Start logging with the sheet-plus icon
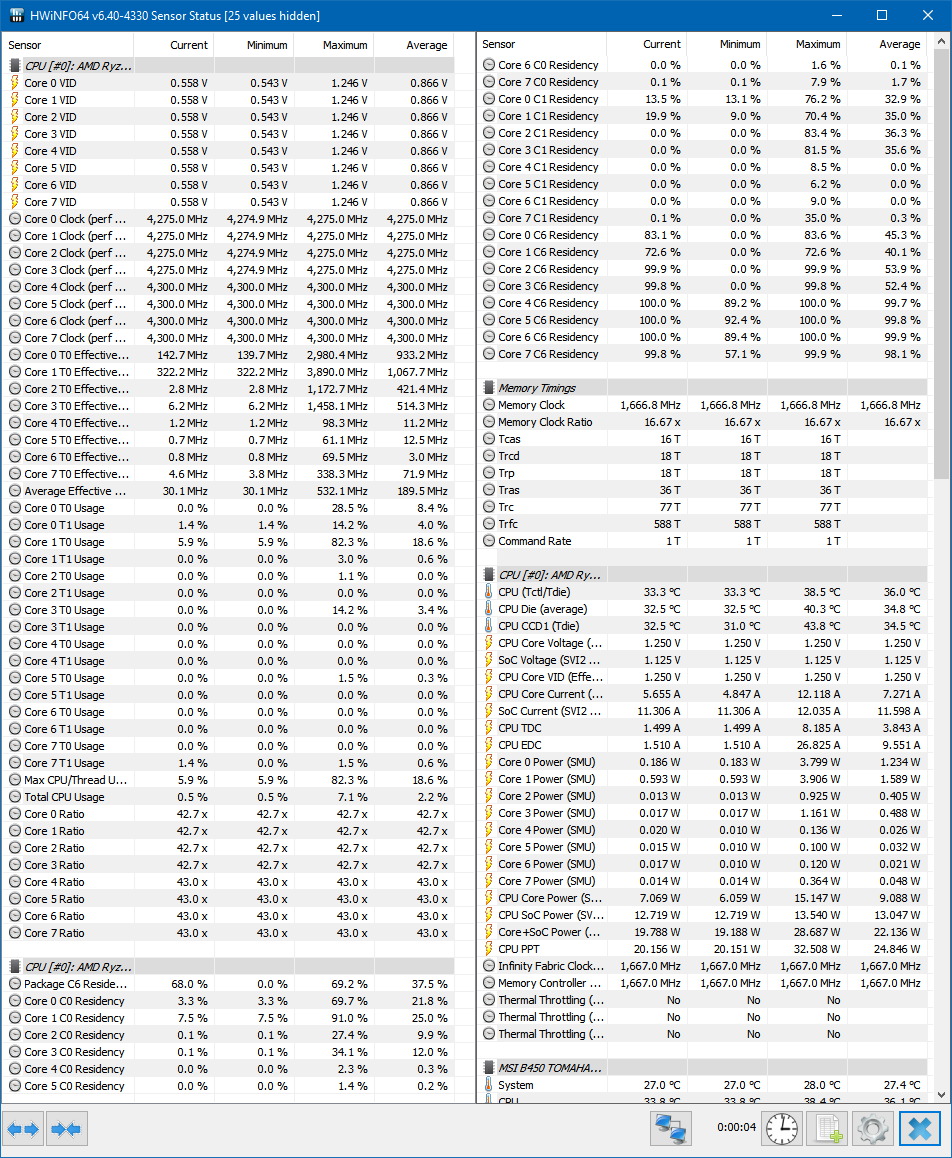The width and height of the screenshot is (952, 1158). (x=828, y=1129)
